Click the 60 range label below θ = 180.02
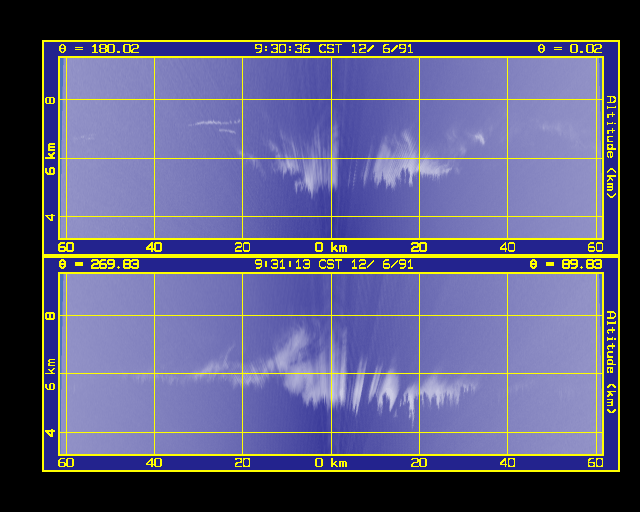Viewport: 640px width, 512px height. pos(66,247)
